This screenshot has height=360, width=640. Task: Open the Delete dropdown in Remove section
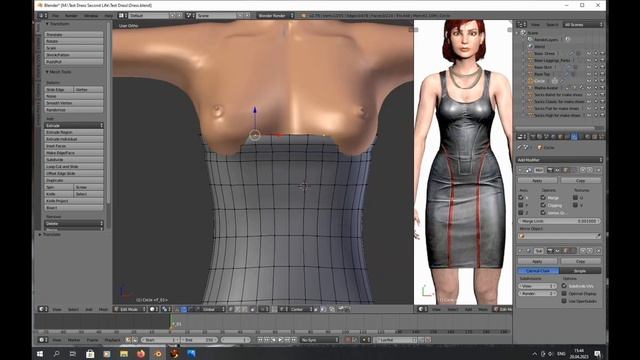click(x=74, y=223)
